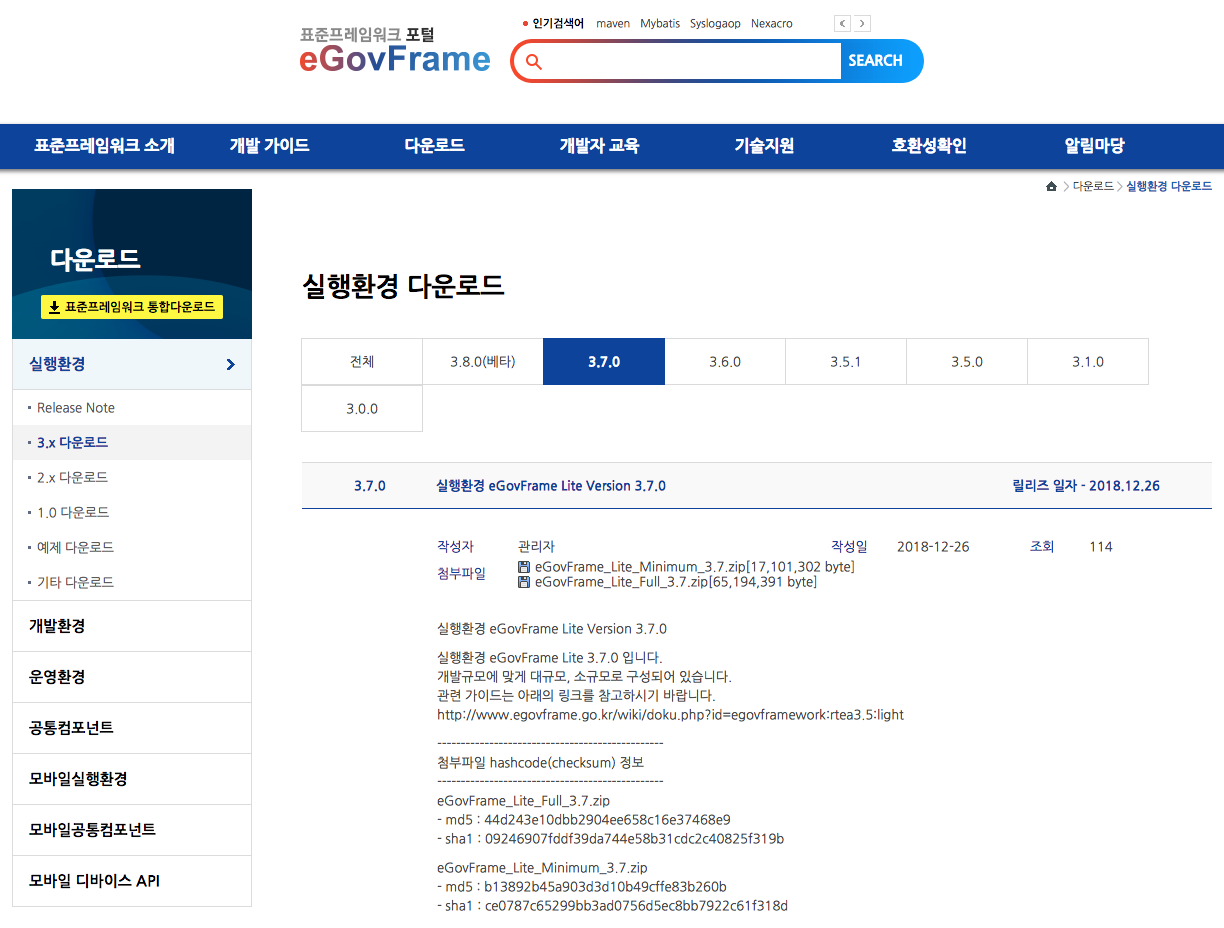This screenshot has width=1224, height=928.
Task: Open the 기술지원 main menu
Action: click(764, 146)
